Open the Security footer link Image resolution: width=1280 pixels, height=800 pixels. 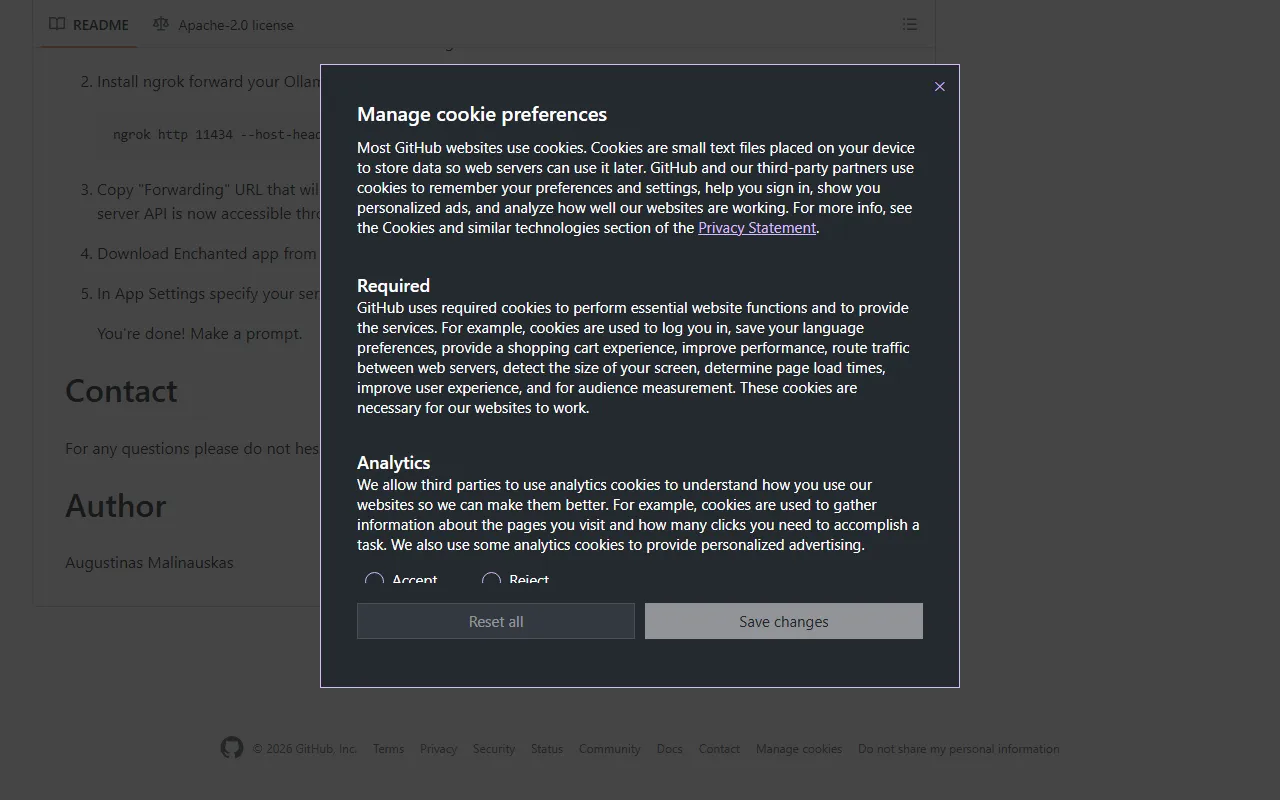[x=494, y=749]
